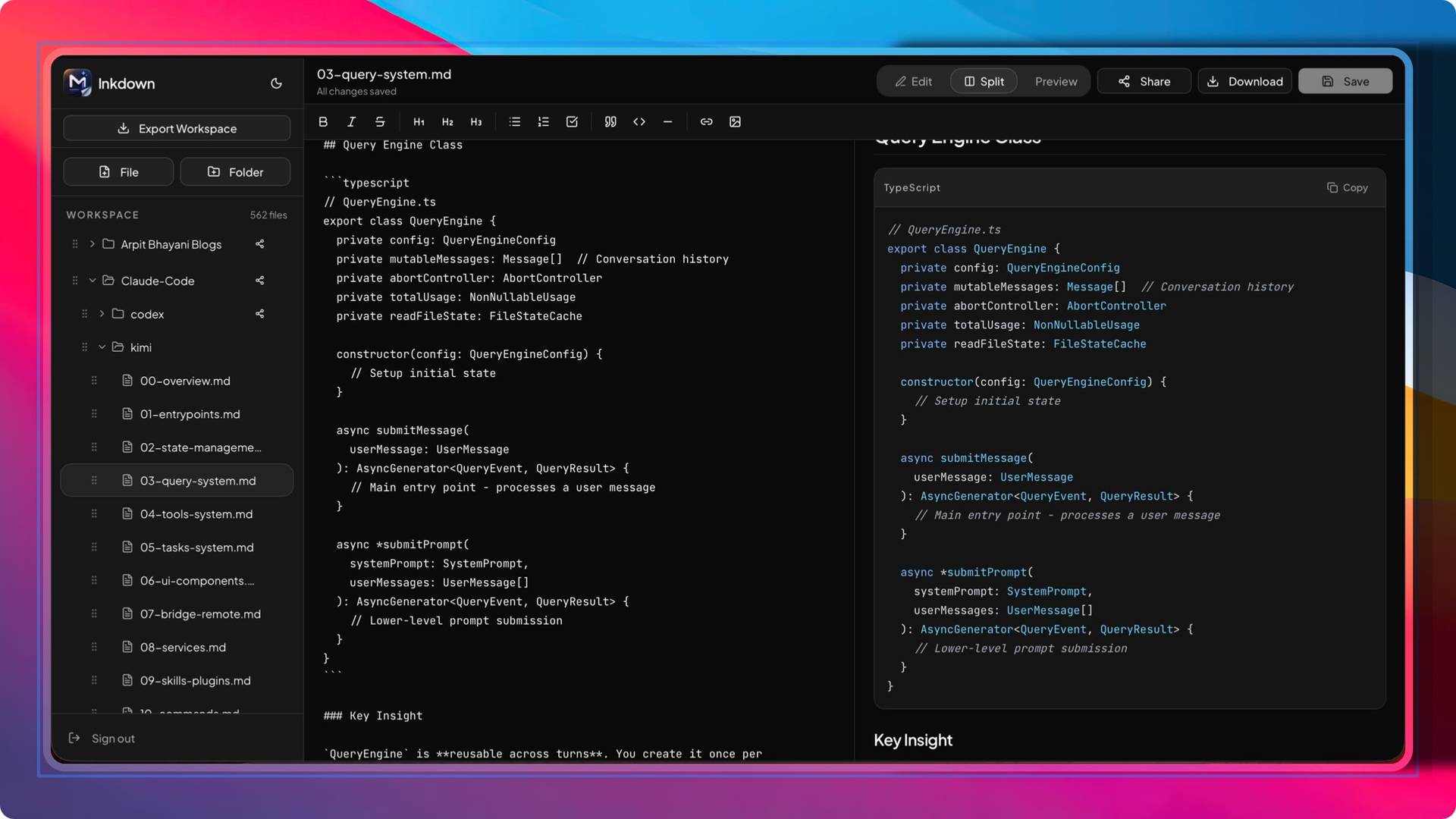Insert a horizontal rule
This screenshot has height=819, width=1456.
[667, 121]
